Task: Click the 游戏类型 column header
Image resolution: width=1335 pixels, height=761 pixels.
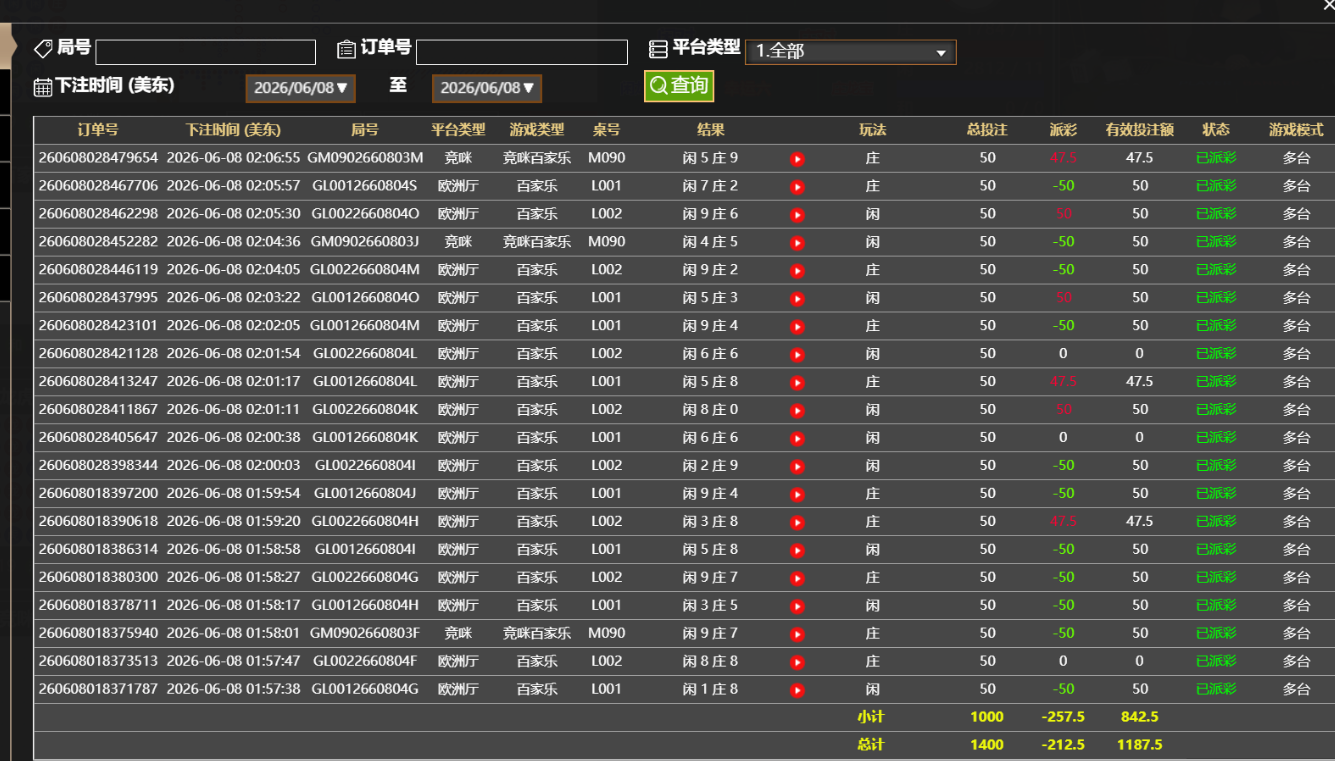Action: 537,130
